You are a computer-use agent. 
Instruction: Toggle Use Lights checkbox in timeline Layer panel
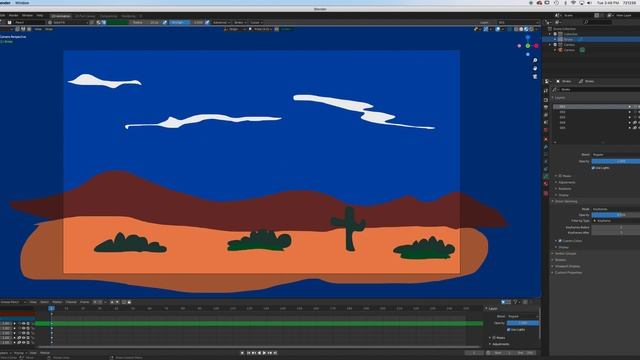click(x=509, y=329)
